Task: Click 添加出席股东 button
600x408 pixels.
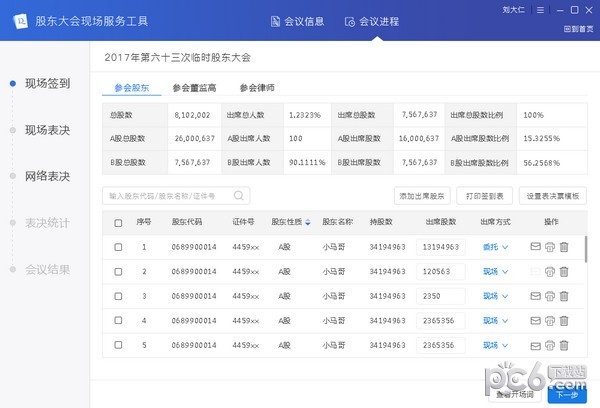Action: click(422, 196)
